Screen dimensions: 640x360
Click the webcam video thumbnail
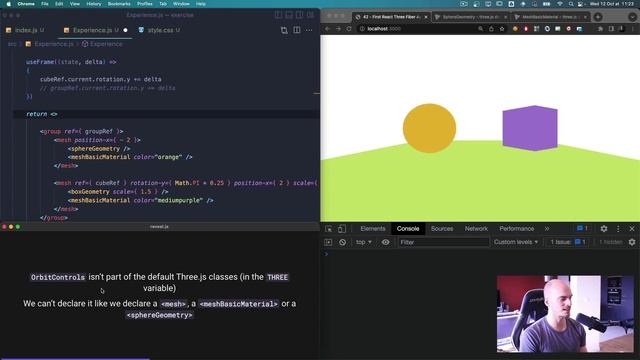tap(565, 313)
